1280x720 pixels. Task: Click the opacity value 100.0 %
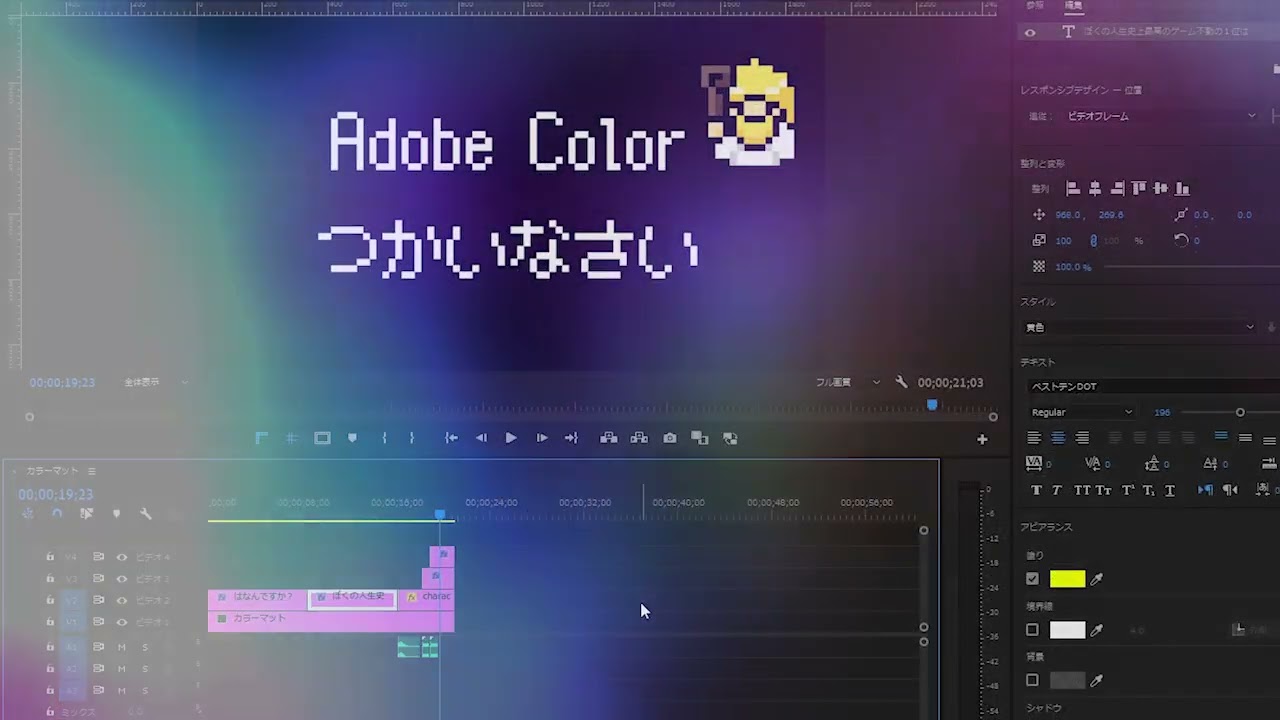(x=1073, y=267)
